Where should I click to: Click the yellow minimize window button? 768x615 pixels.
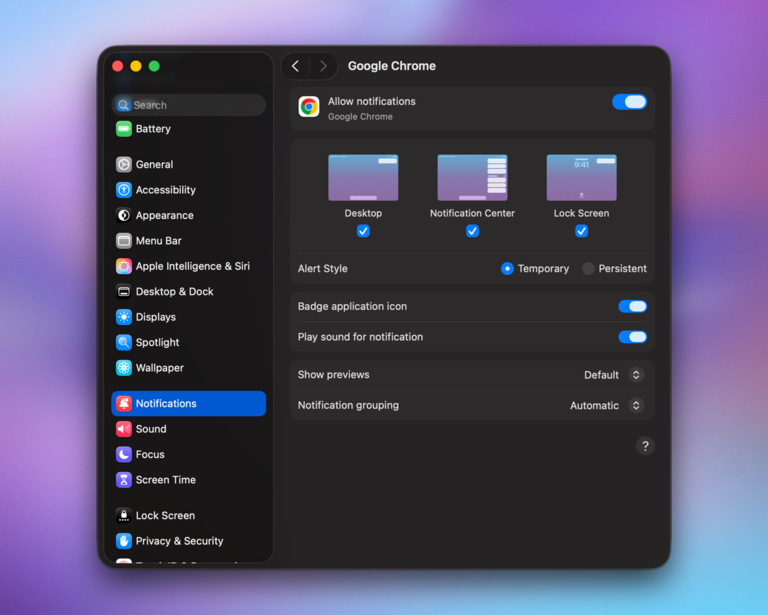136,66
